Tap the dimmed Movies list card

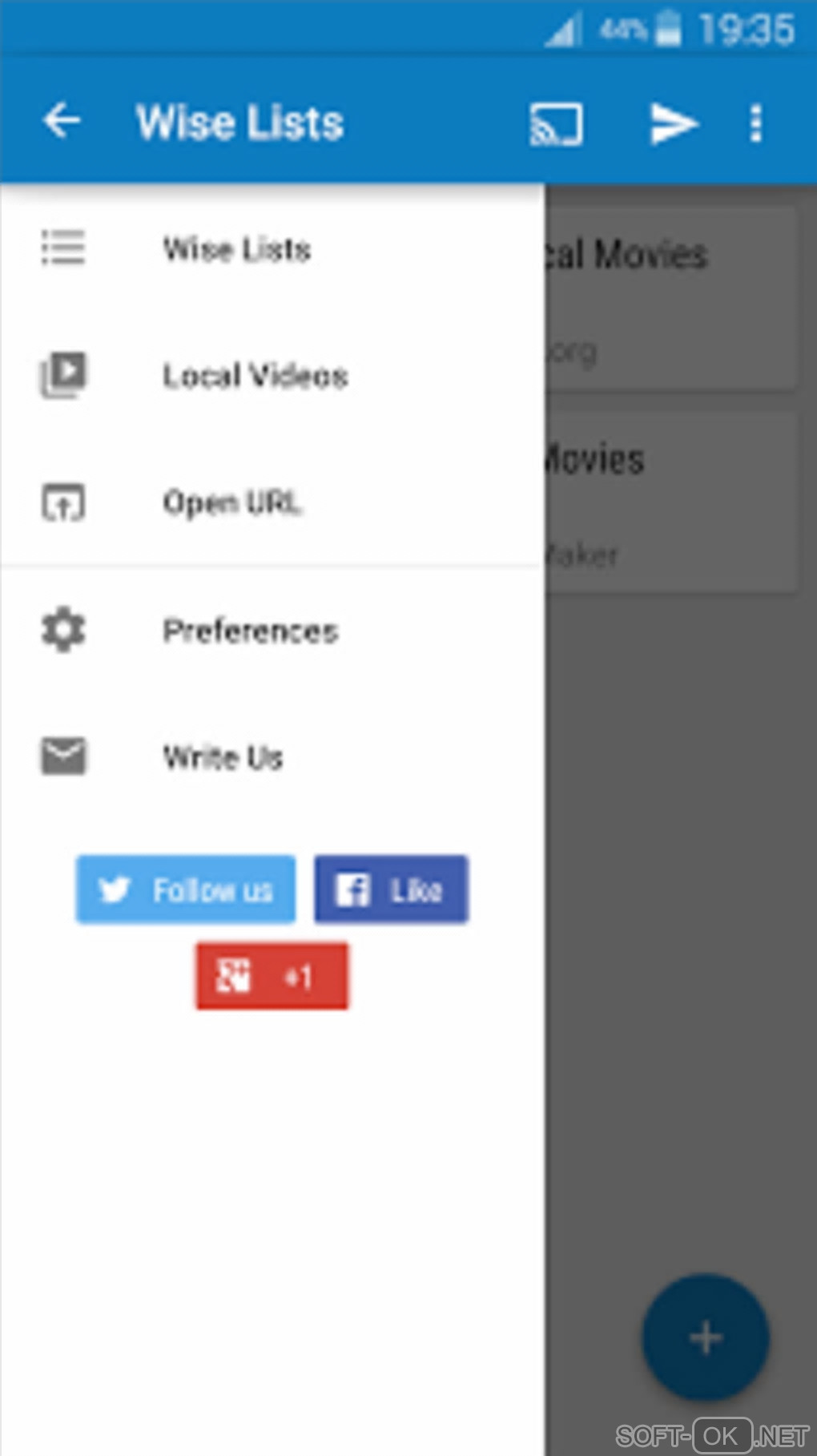click(671, 503)
